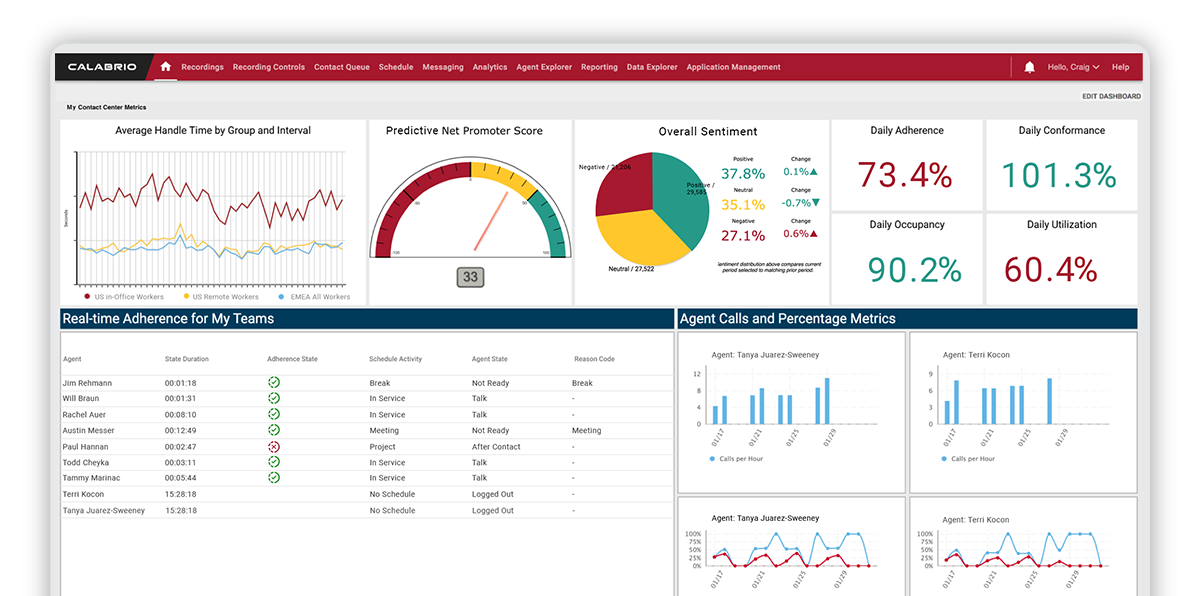1200x596 pixels.
Task: Click the Home icon in navigation bar
Action: pyautogui.click(x=165, y=67)
